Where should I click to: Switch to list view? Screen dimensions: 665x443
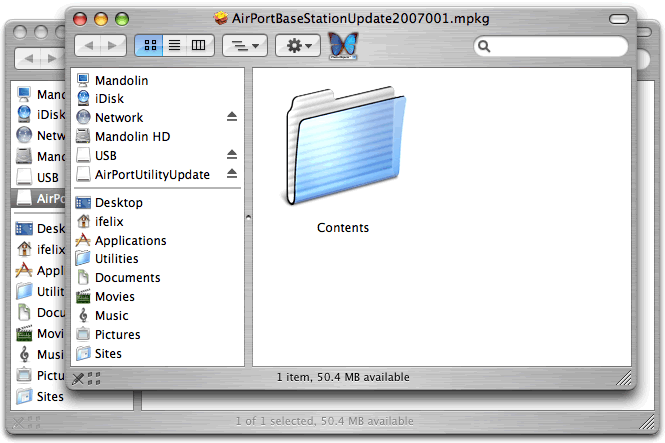point(174,45)
